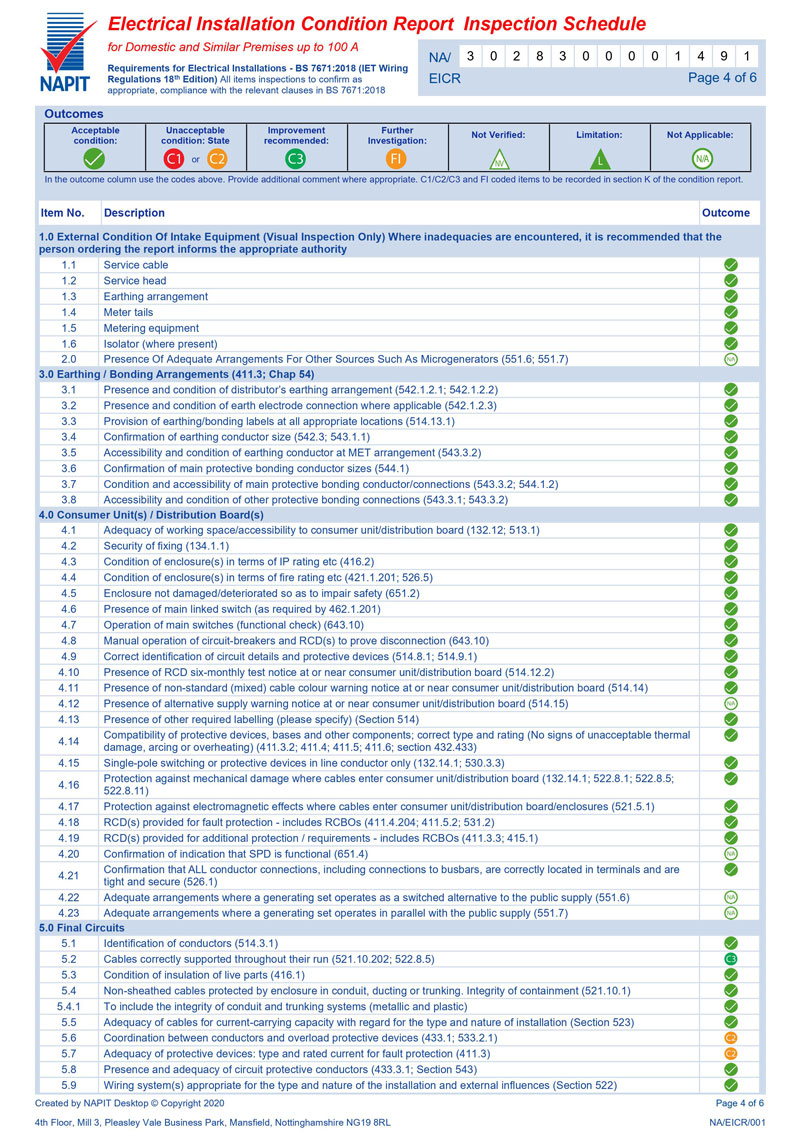Toggle the outcome tick for Service cable
This screenshot has height=1132, width=800.
[x=731, y=265]
